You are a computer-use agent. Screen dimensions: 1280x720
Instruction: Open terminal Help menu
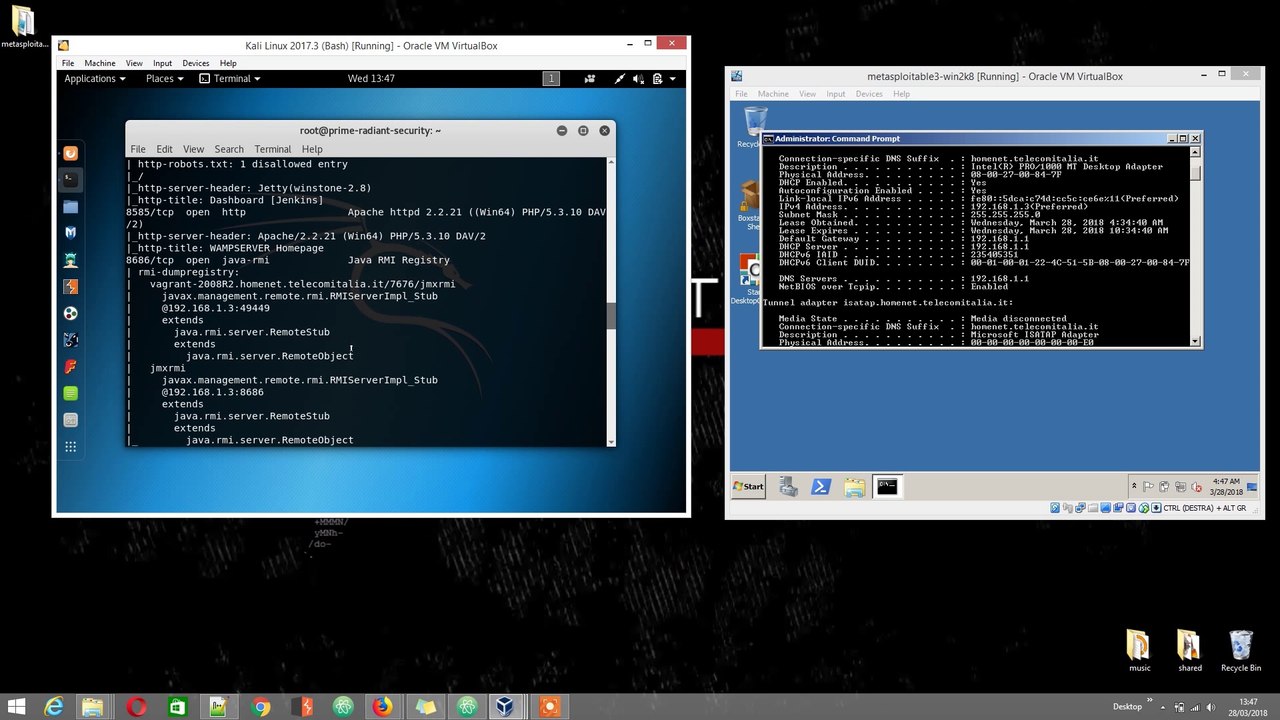(x=312, y=149)
